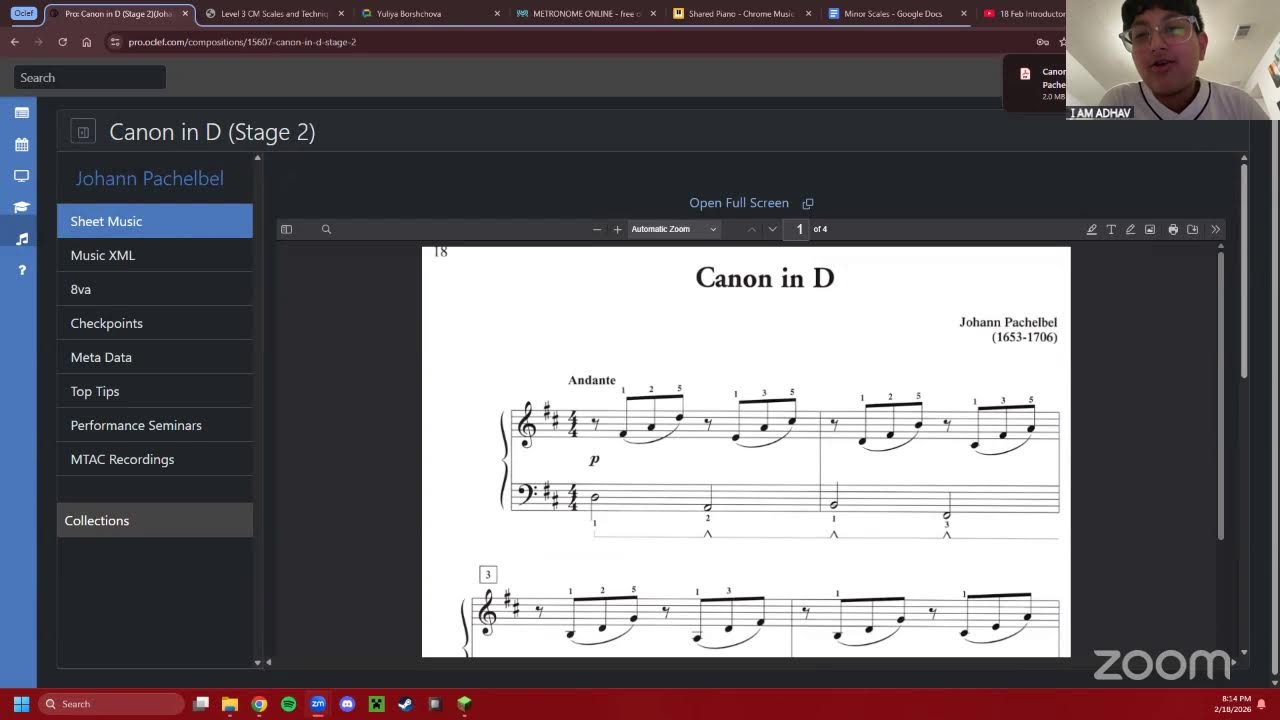This screenshot has width=1280, height=720.
Task: Click the PDF page number field
Action: [799, 229]
